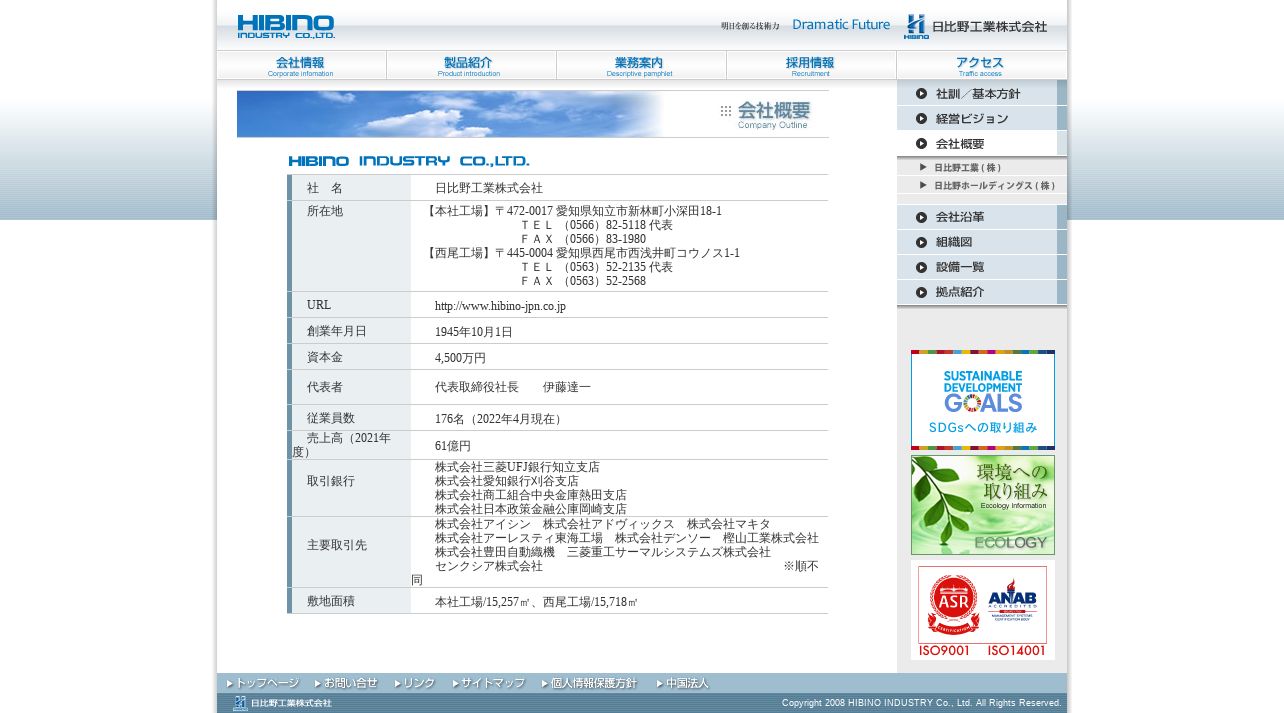The image size is (1284, 713).
Task: Click the HIBINO Industry logo
Action: 286,27
